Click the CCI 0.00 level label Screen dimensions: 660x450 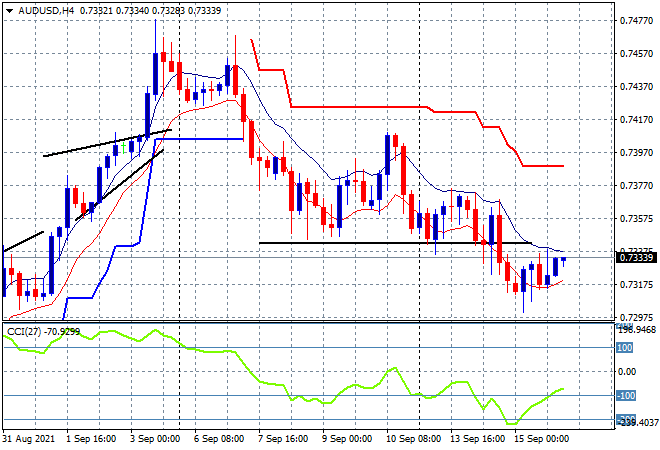pyautogui.click(x=626, y=372)
